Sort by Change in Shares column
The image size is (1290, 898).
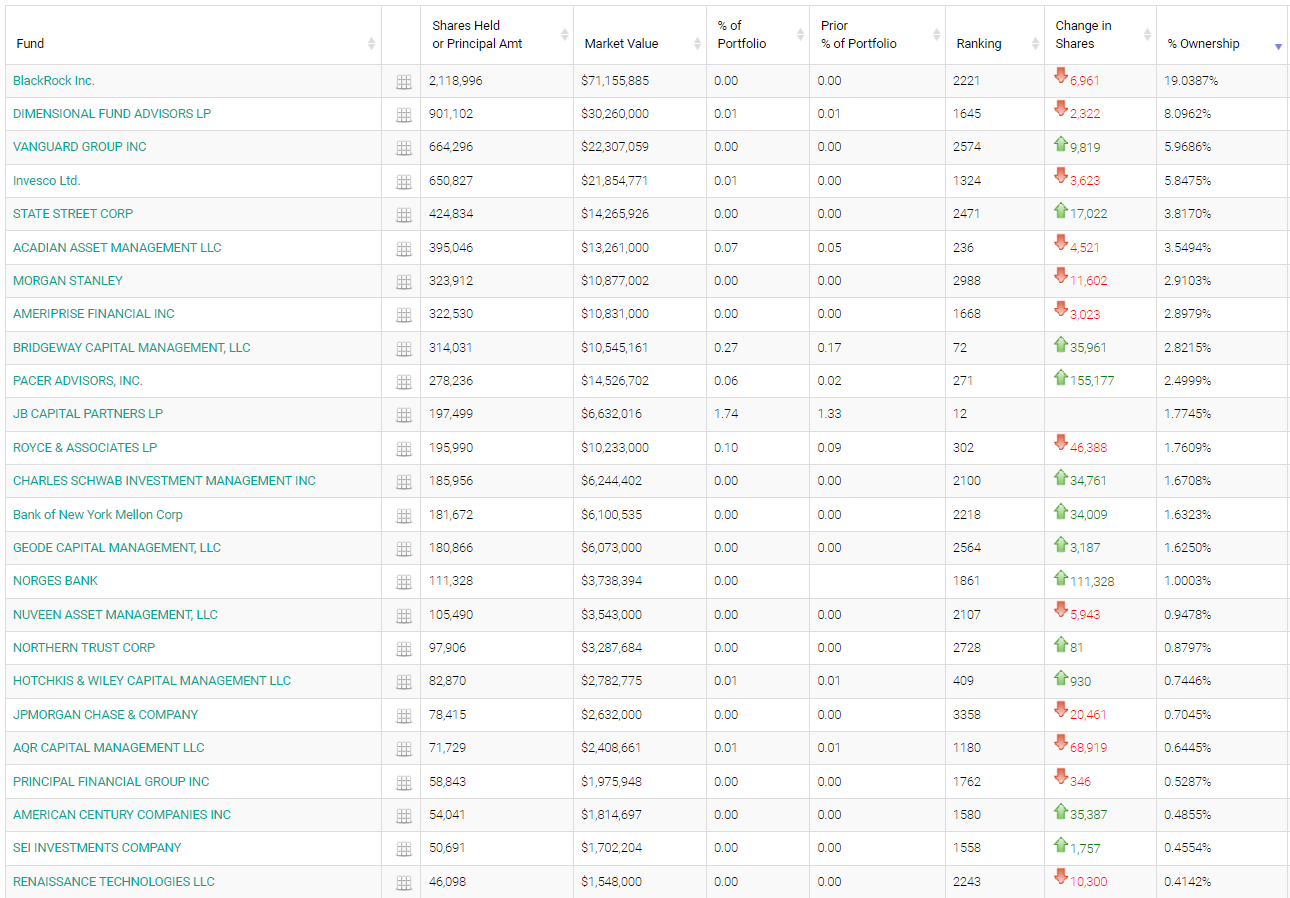(x=1100, y=35)
